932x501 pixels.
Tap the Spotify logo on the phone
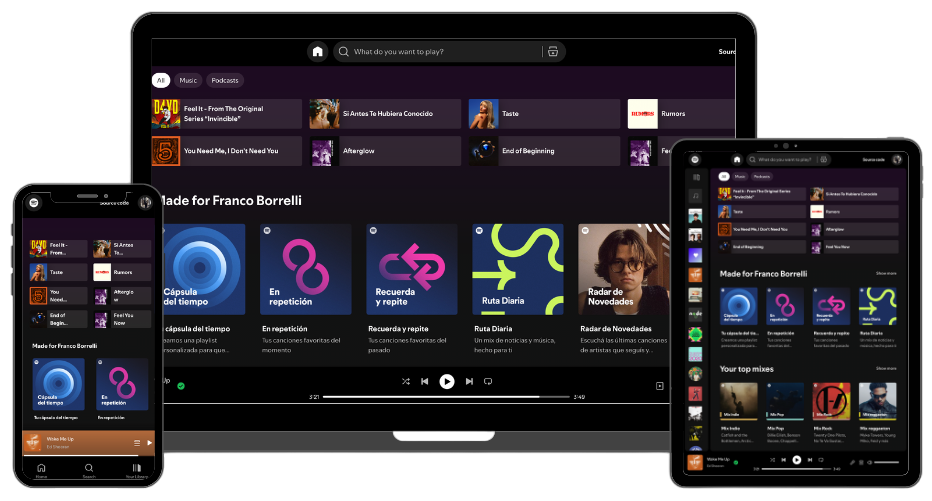(x=34, y=203)
